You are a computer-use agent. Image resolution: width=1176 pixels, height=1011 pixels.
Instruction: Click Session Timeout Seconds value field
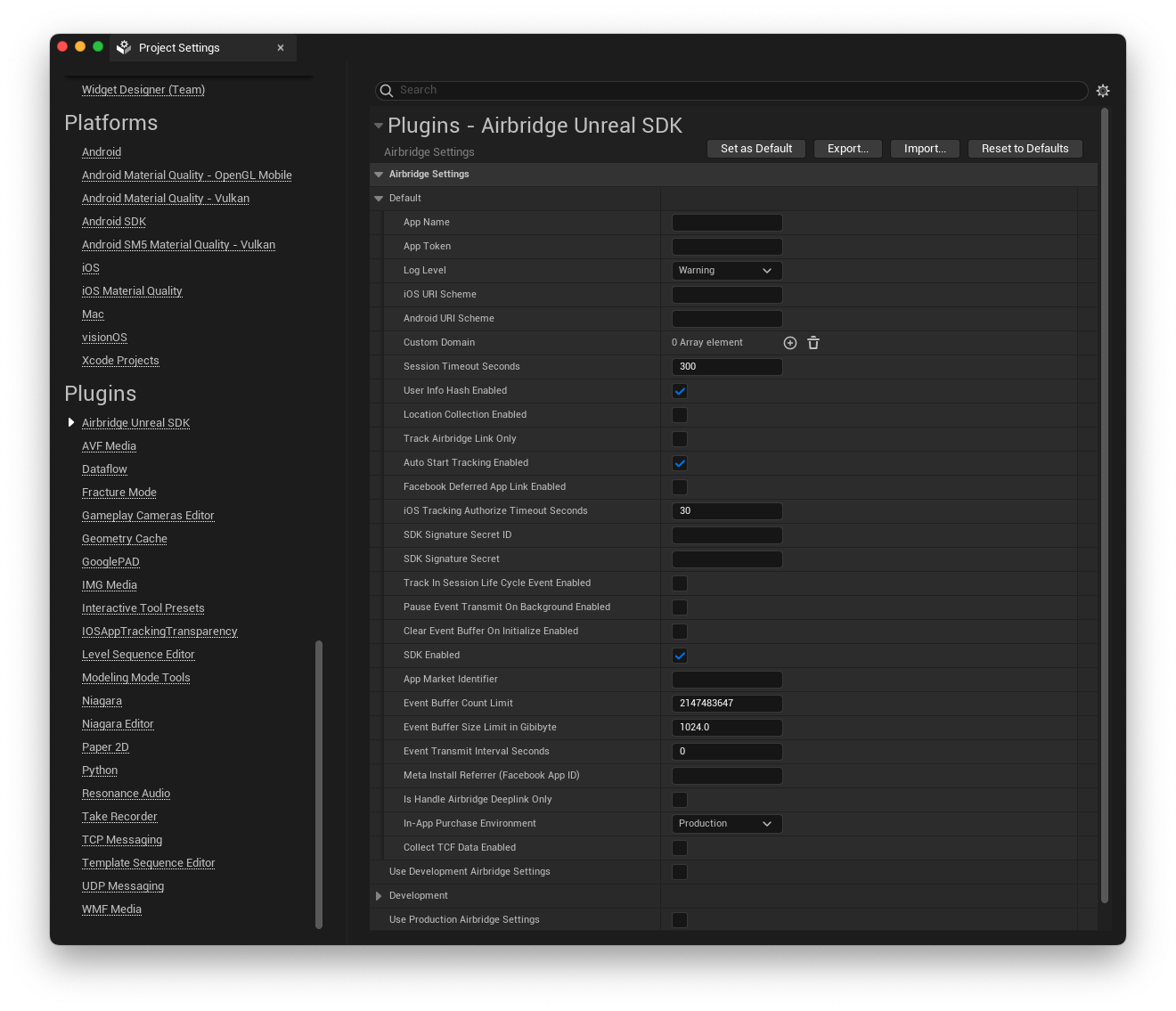point(727,367)
